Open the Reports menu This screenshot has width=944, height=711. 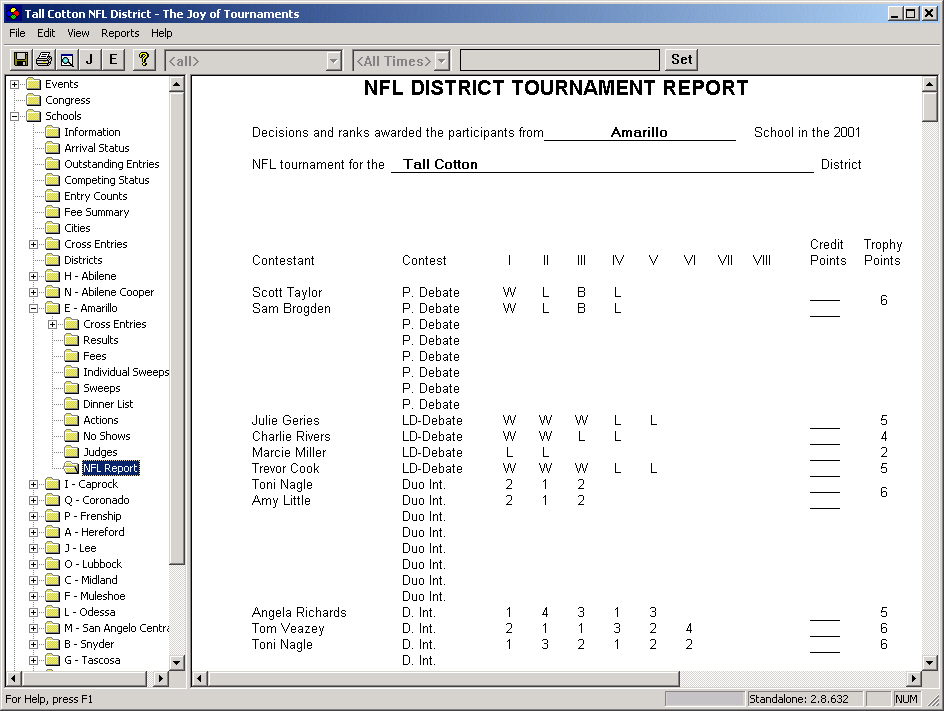click(120, 33)
